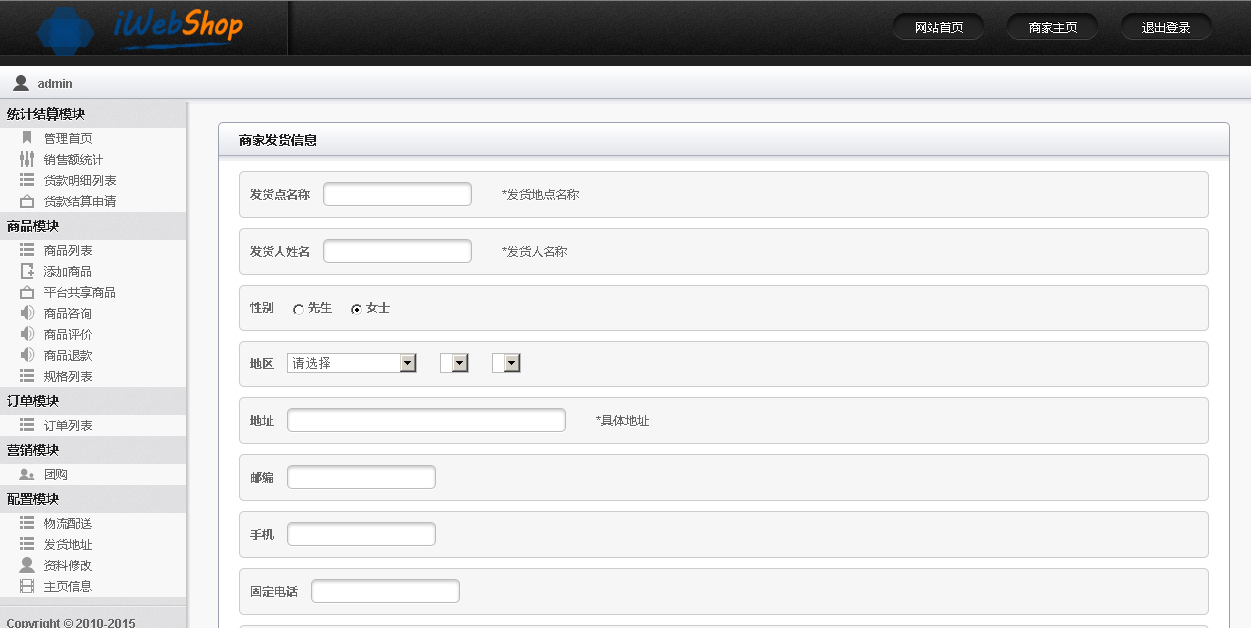Select the 先生 gender radio button

tap(298, 309)
